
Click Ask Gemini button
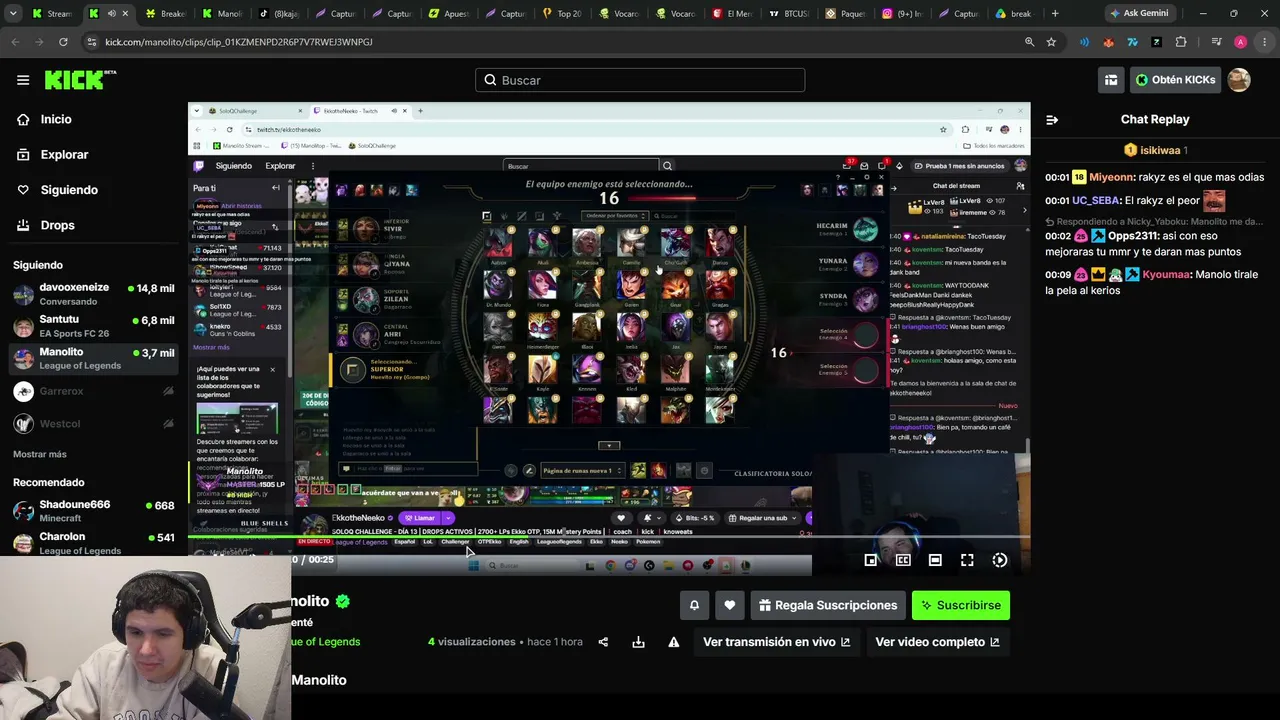(1139, 14)
